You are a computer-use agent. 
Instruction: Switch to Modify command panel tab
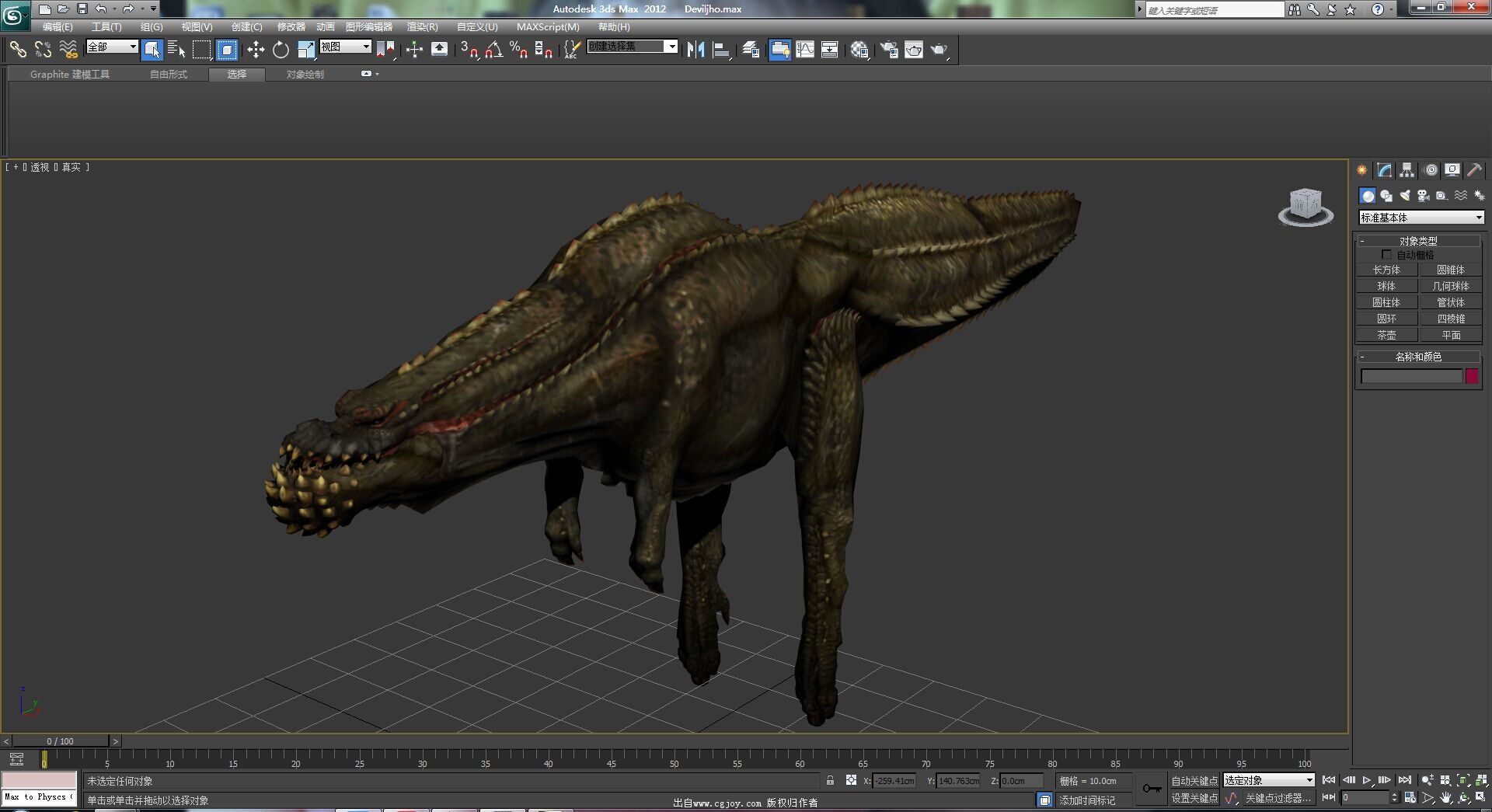pos(1385,170)
